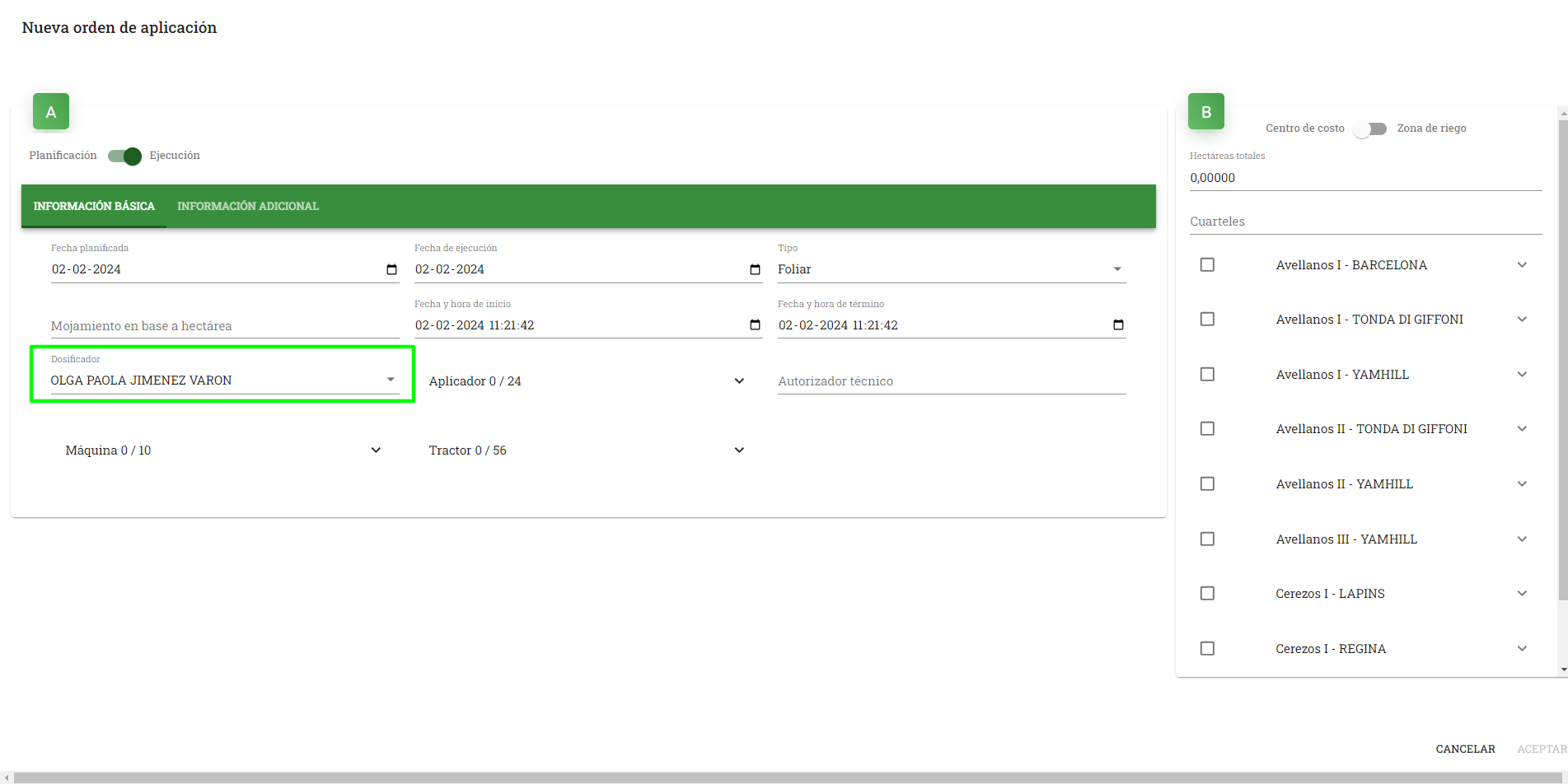This screenshot has width=1568, height=784.
Task: Check Avellanos II - YAMHILL checkbox
Action: 1207,483
